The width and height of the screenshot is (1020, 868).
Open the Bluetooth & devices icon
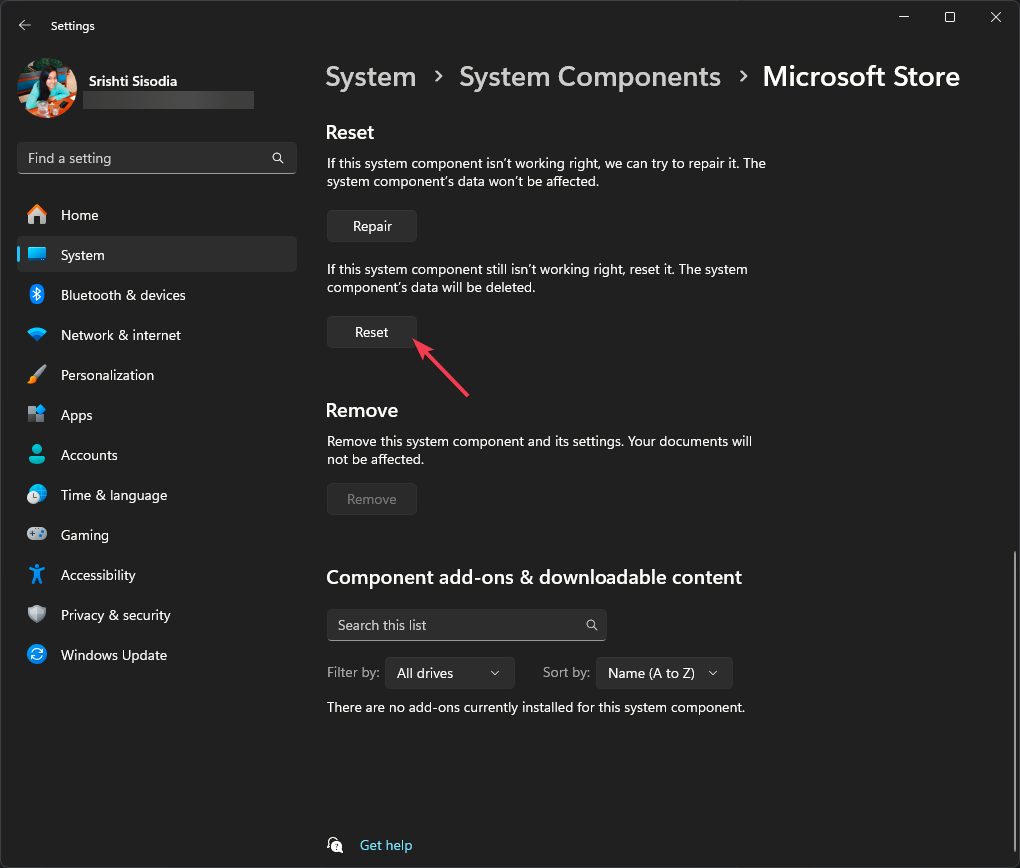(37, 295)
